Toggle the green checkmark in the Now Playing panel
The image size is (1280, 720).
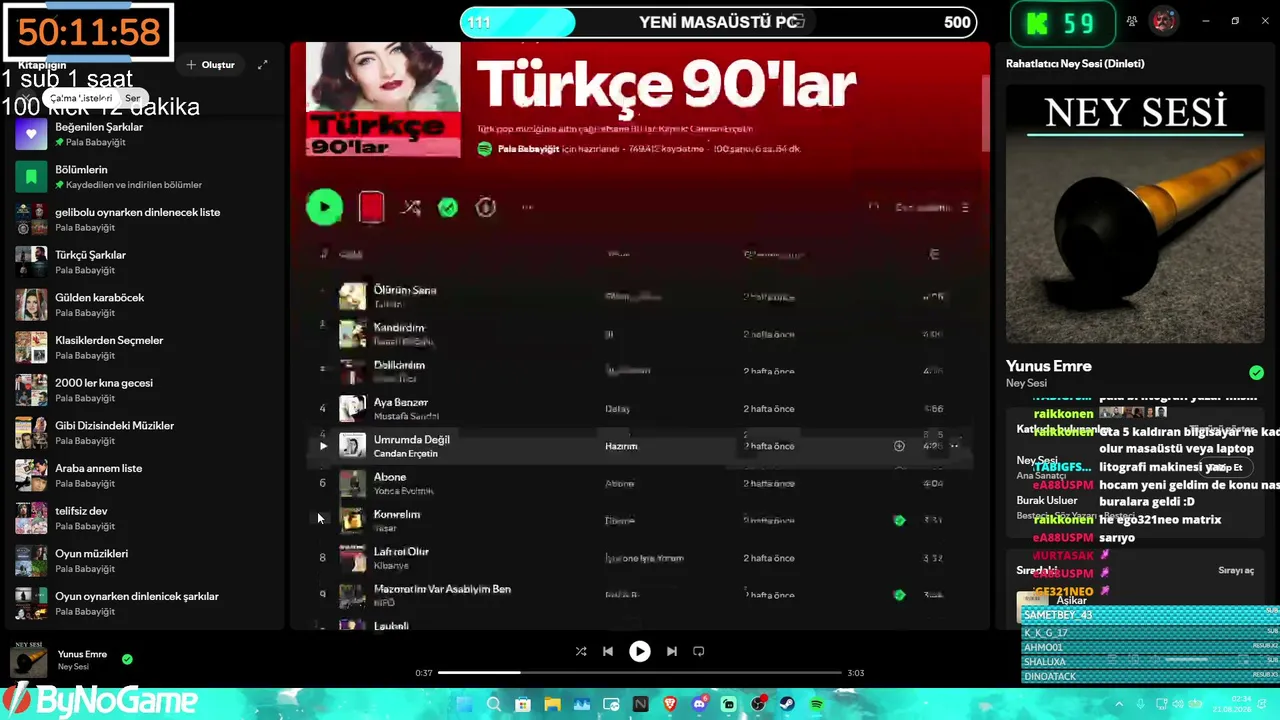(1256, 372)
